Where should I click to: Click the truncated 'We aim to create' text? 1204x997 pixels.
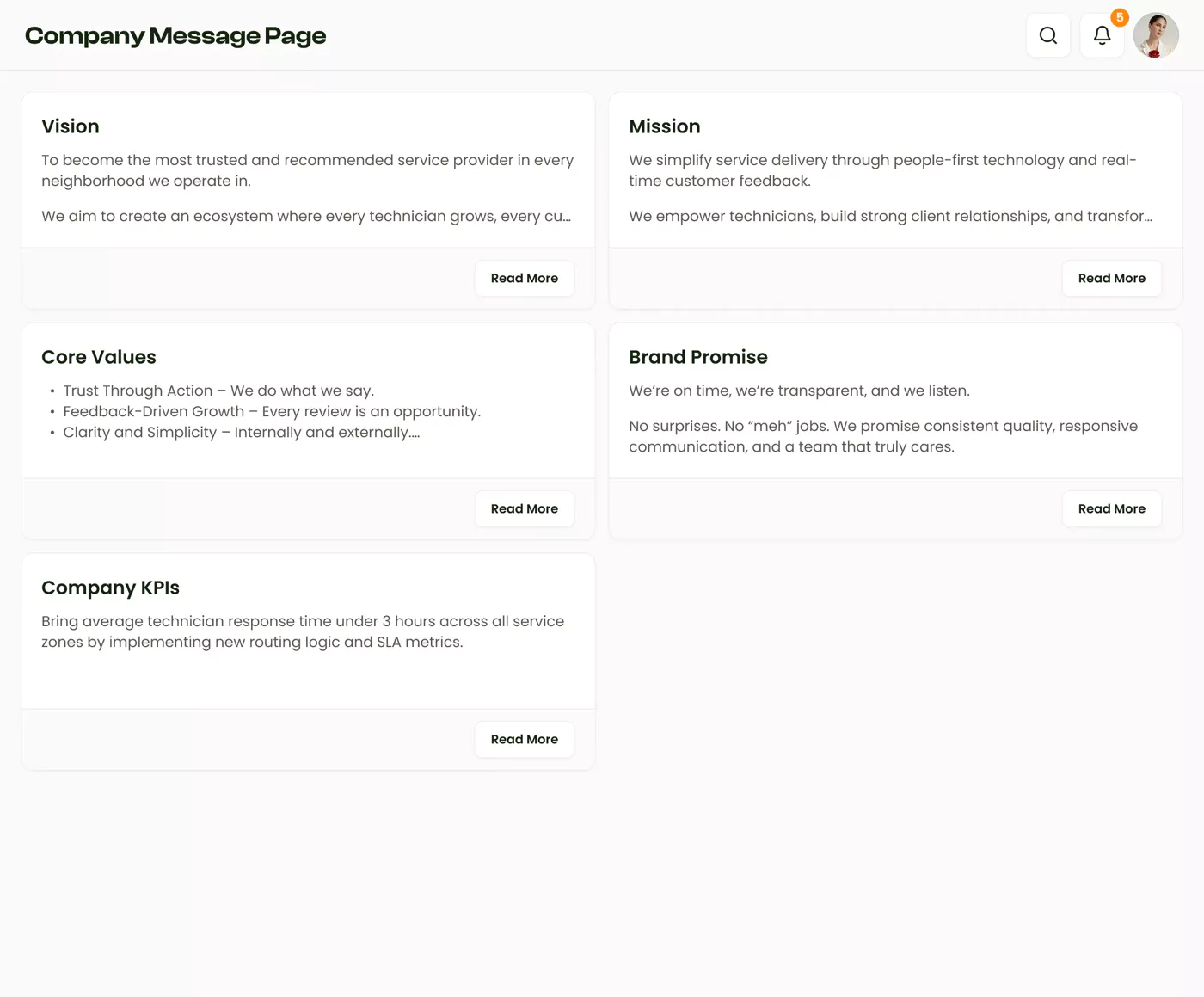click(x=306, y=216)
